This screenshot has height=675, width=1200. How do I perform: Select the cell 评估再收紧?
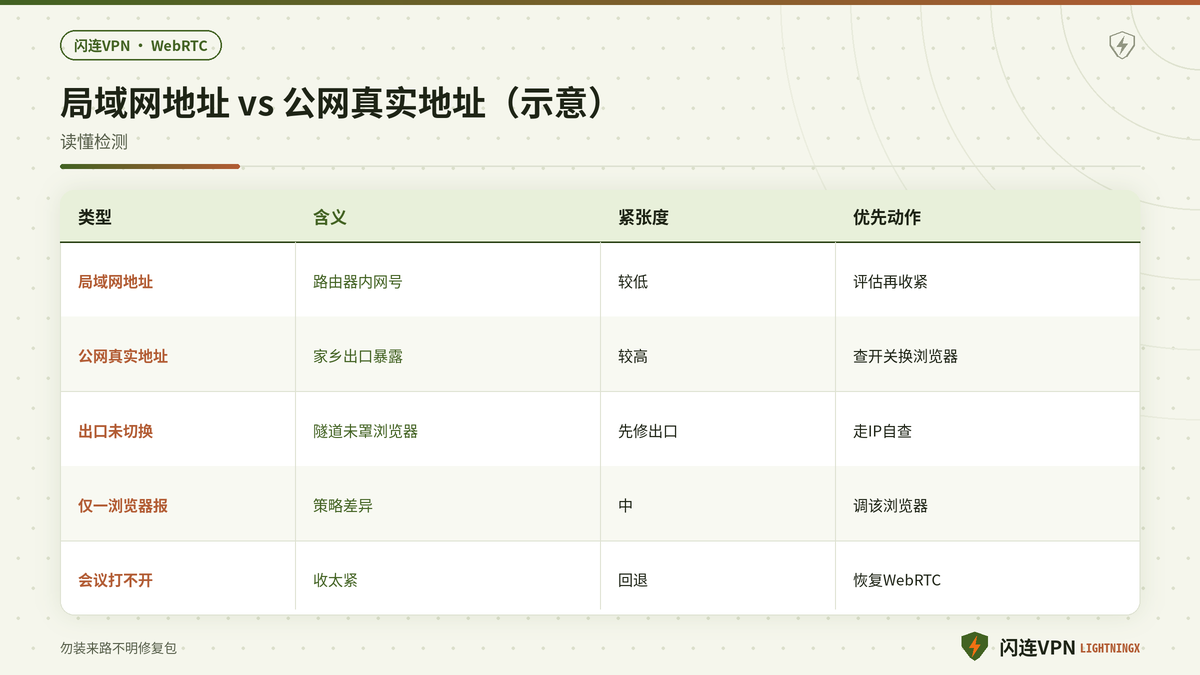[890, 282]
